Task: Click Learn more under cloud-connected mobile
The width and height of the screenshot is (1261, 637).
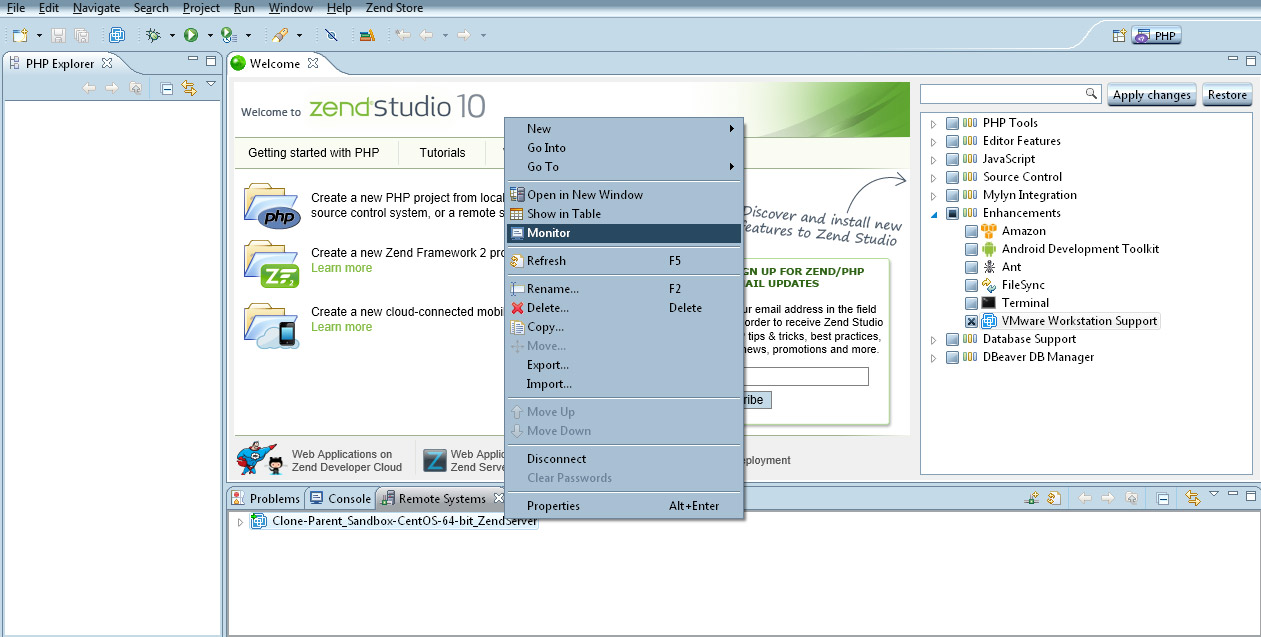Action: pyautogui.click(x=341, y=327)
